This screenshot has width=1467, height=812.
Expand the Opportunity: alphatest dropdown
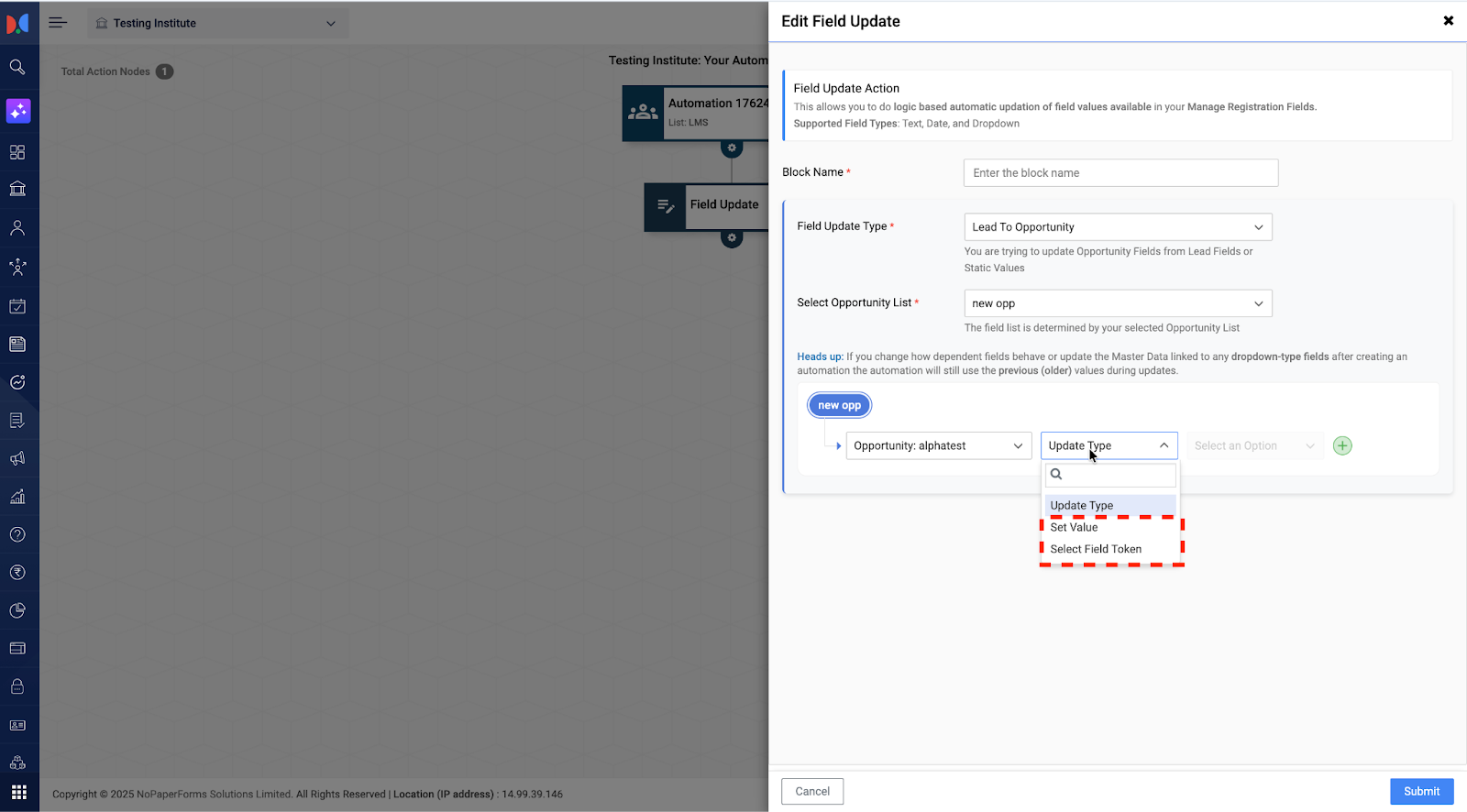point(938,446)
